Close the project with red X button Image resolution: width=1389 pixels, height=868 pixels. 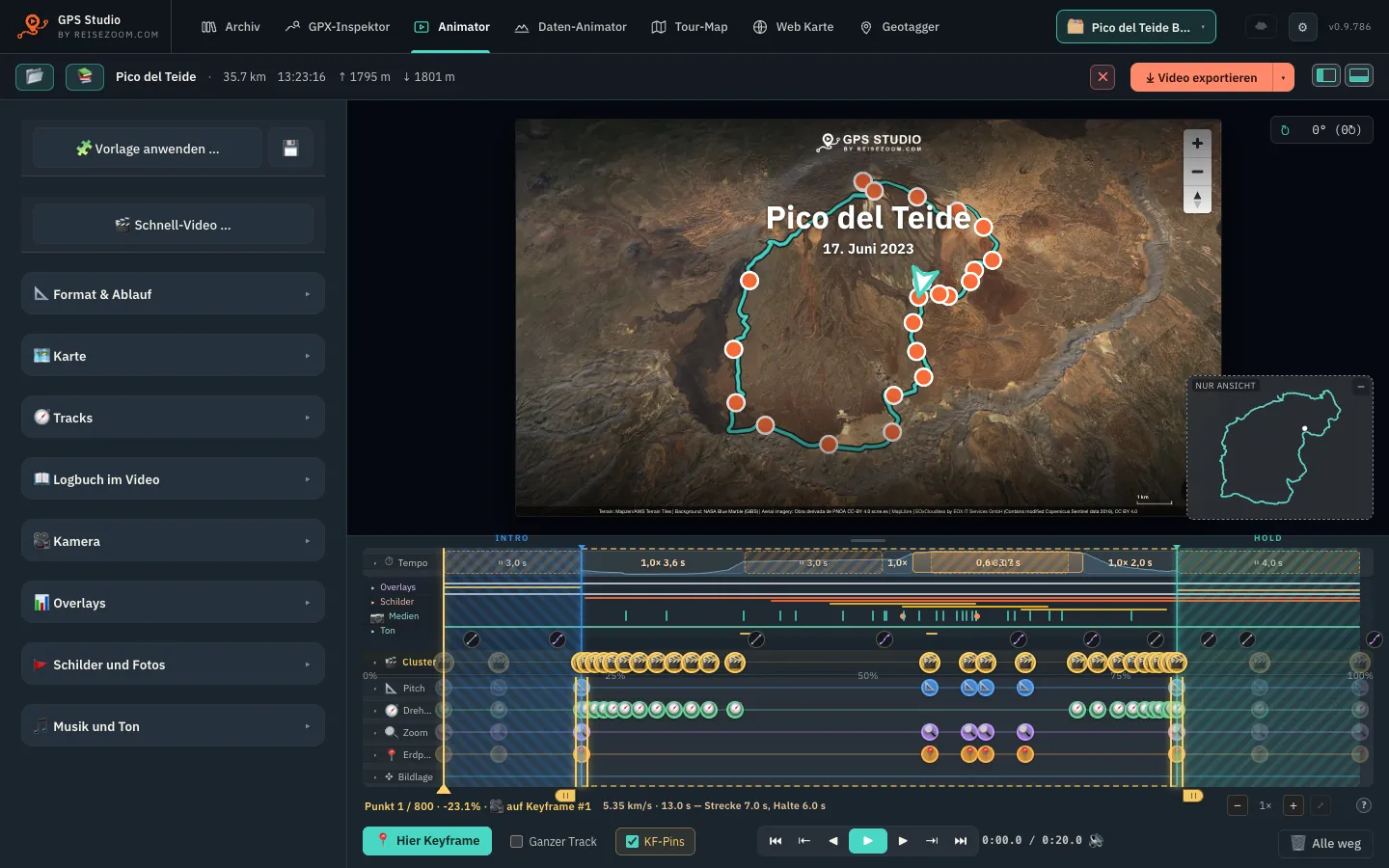click(1103, 77)
